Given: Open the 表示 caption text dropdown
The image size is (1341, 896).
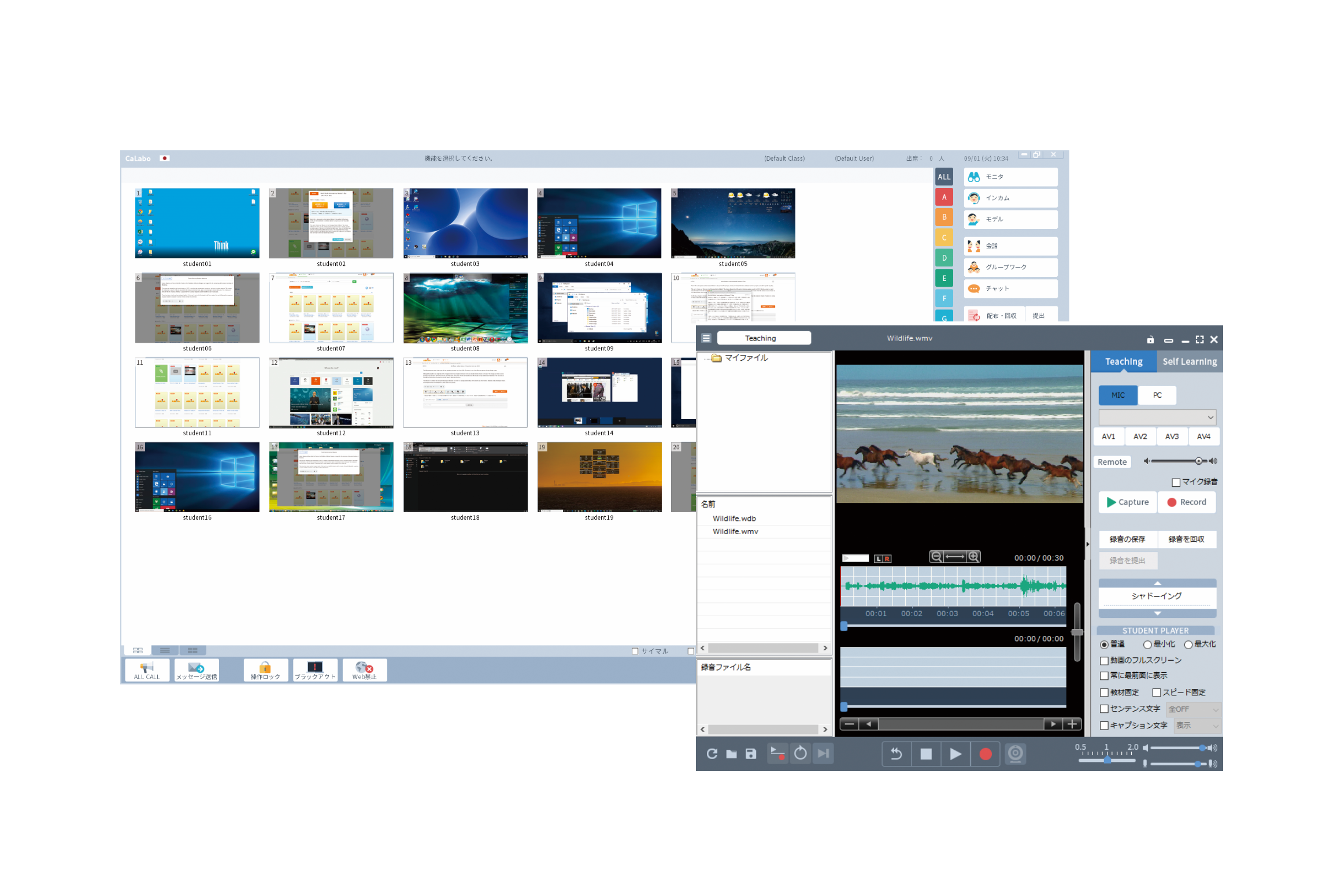Looking at the screenshot, I should (x=1196, y=725).
